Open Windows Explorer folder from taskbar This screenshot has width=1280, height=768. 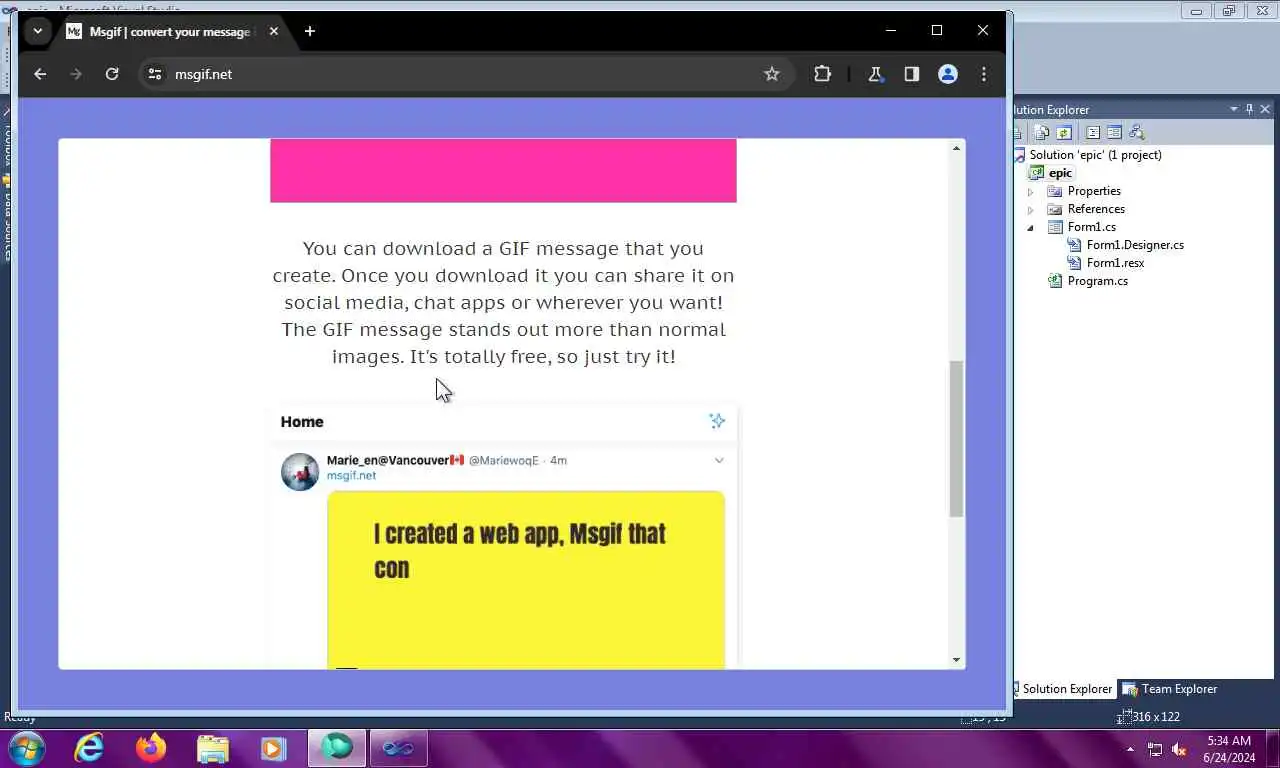click(212, 748)
